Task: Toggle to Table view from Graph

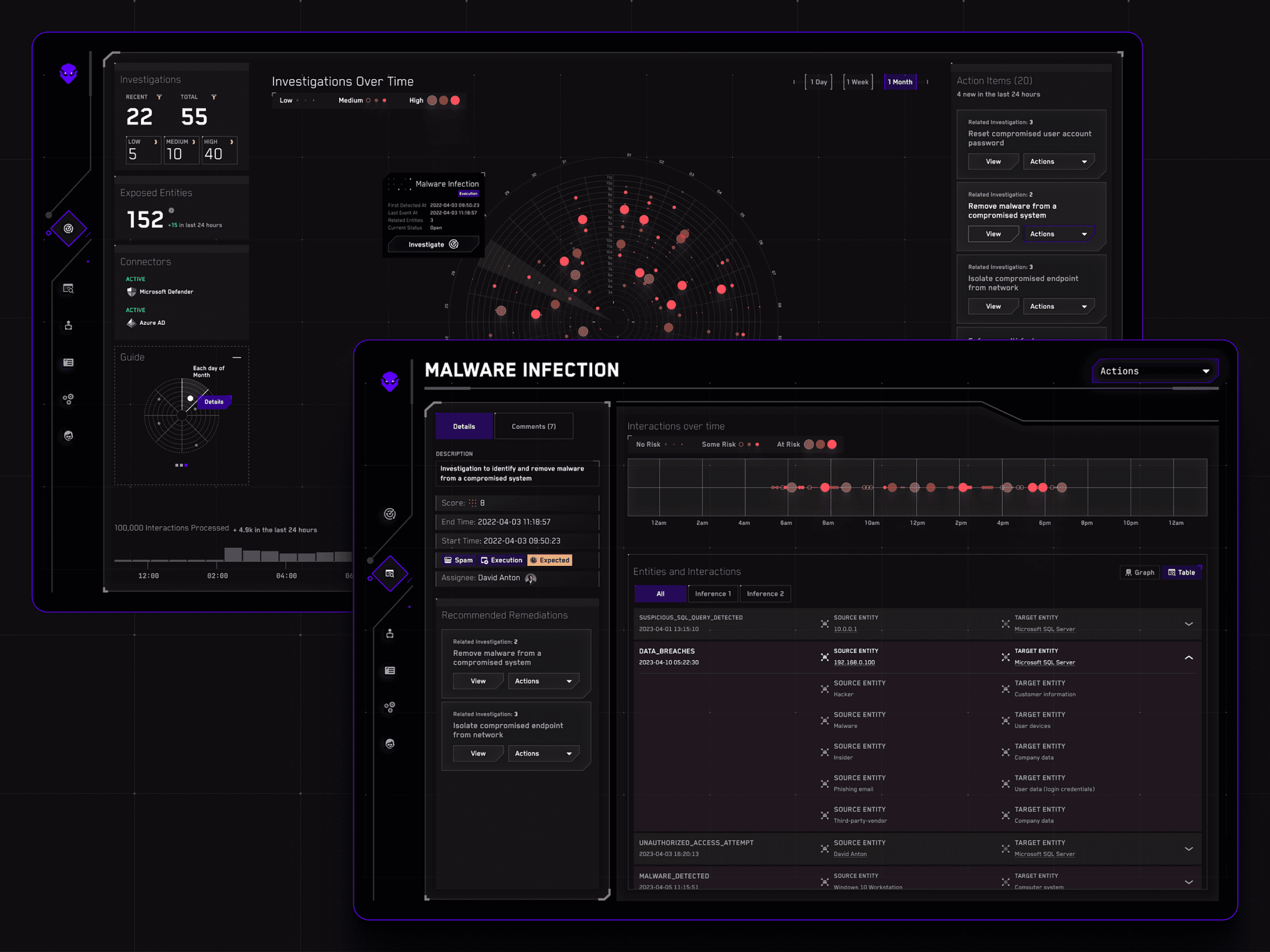Action: click(1180, 571)
